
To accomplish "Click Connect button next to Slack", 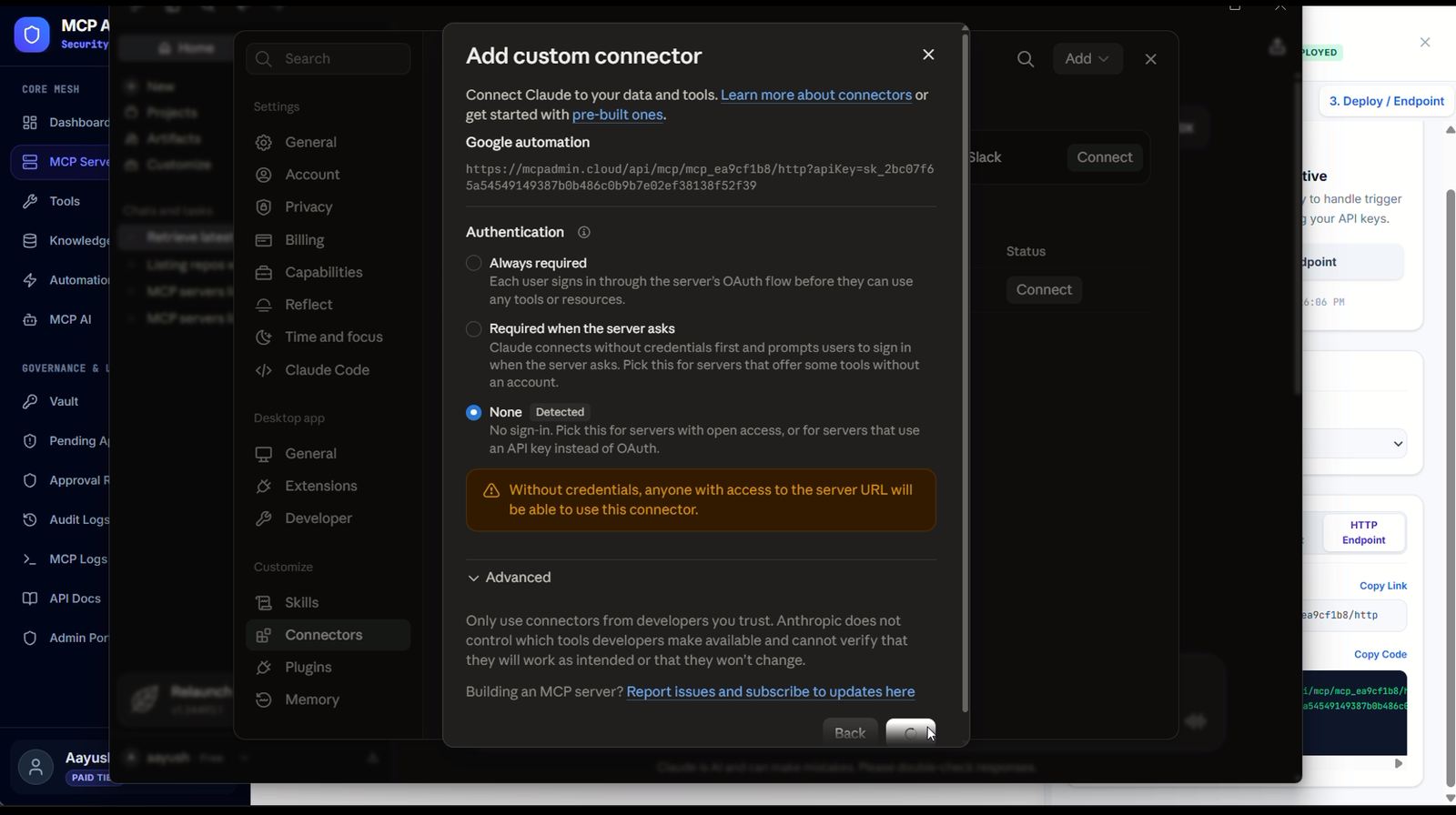I will coord(1105,157).
